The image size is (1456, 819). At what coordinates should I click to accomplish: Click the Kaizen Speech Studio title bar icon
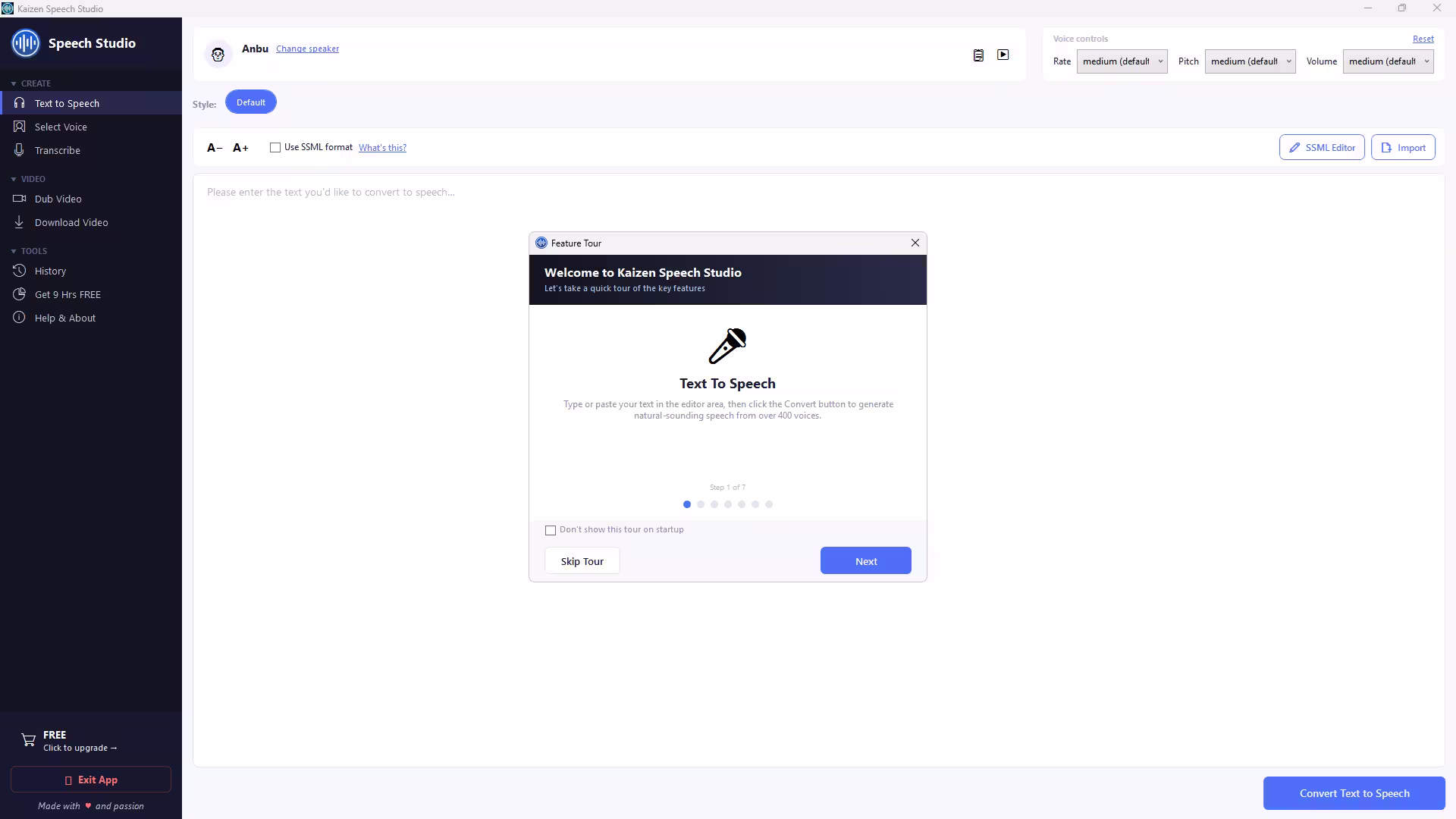coord(8,8)
